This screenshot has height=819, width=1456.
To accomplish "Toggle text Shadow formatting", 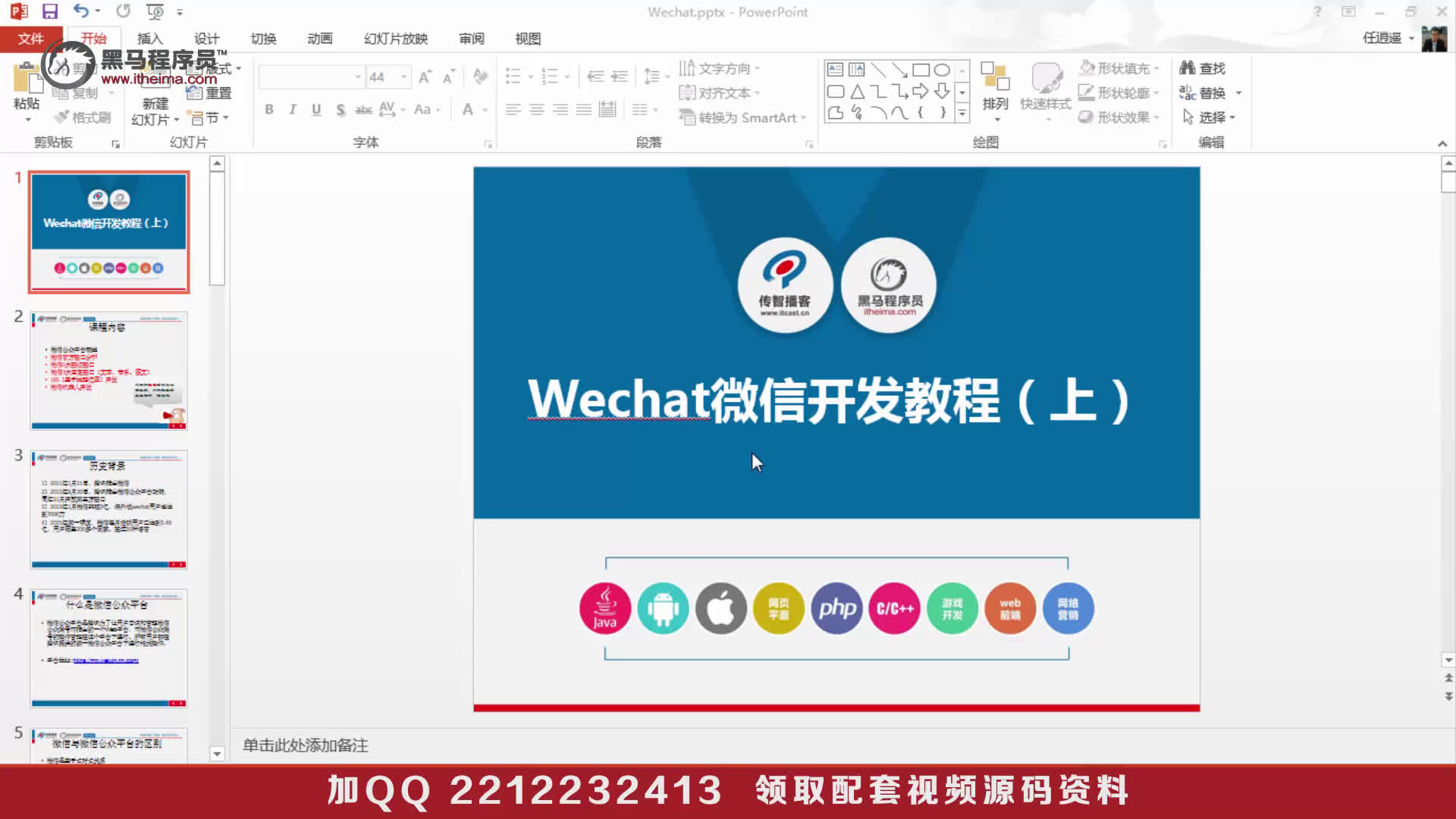I will point(340,110).
